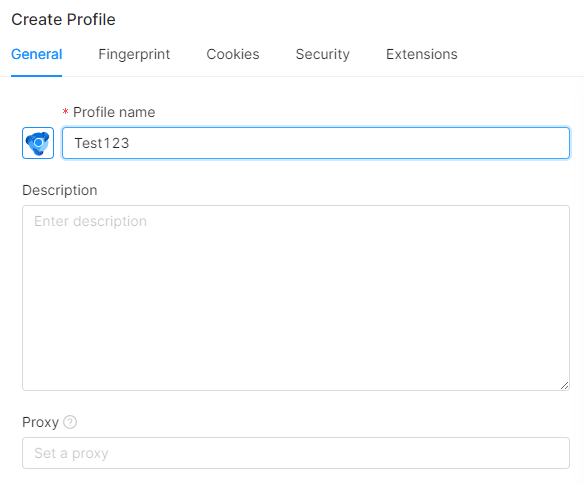Click the browser profile avatar icon
The height and width of the screenshot is (483, 584).
click(x=38, y=143)
